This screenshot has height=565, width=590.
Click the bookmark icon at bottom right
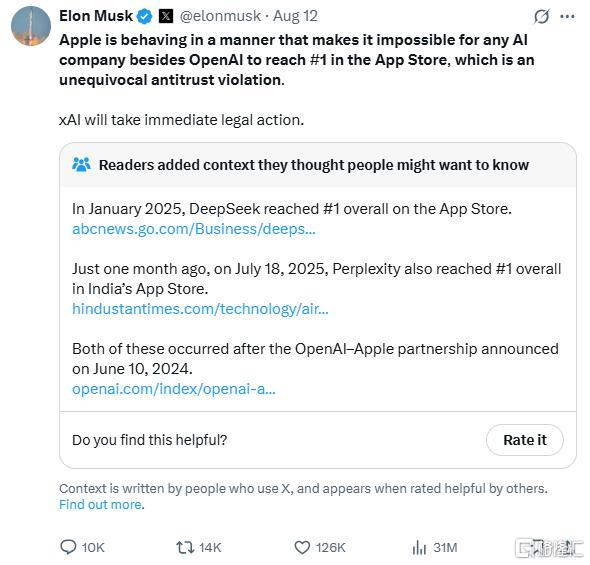[x=538, y=548]
